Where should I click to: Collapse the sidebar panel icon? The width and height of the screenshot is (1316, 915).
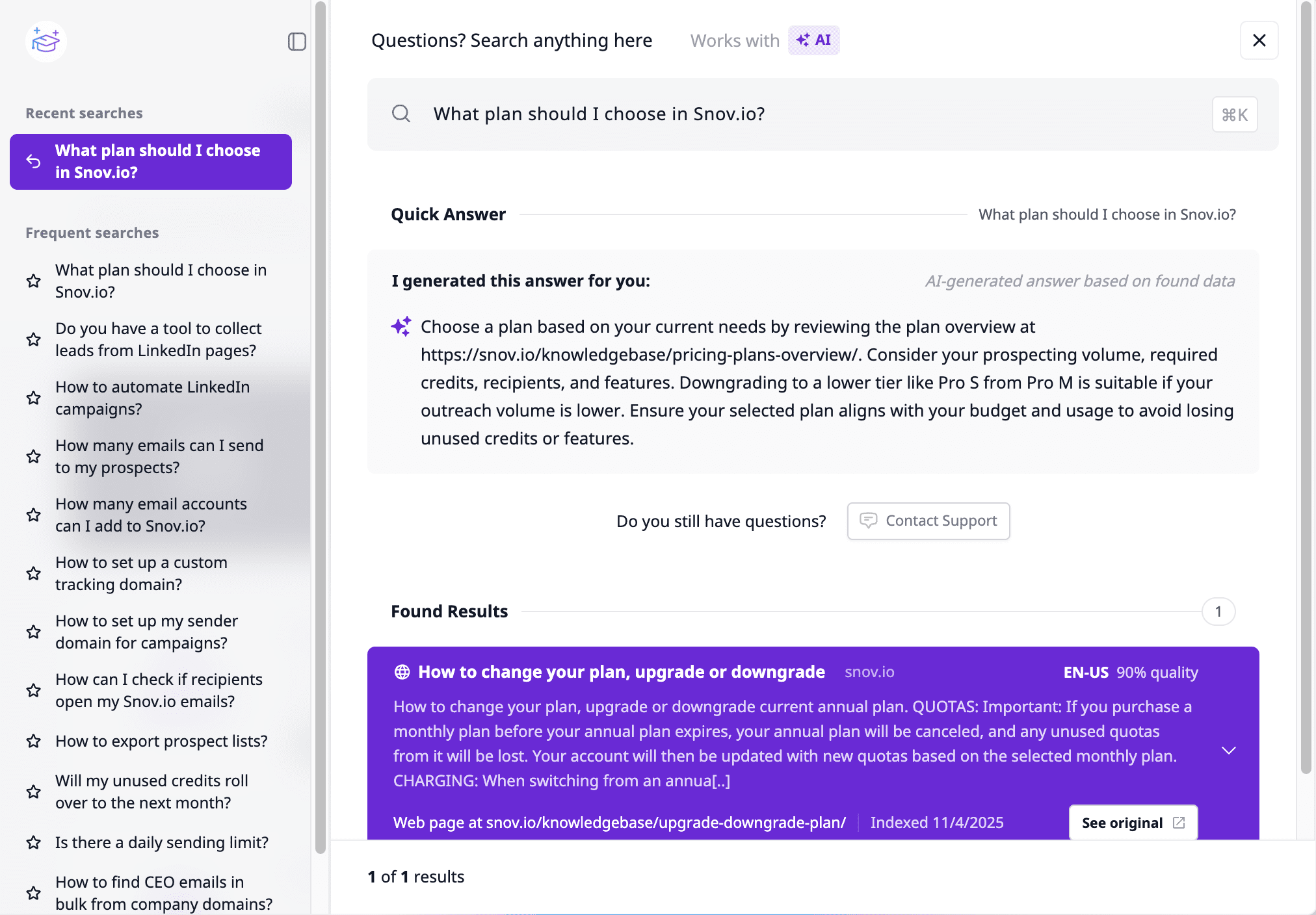[296, 42]
